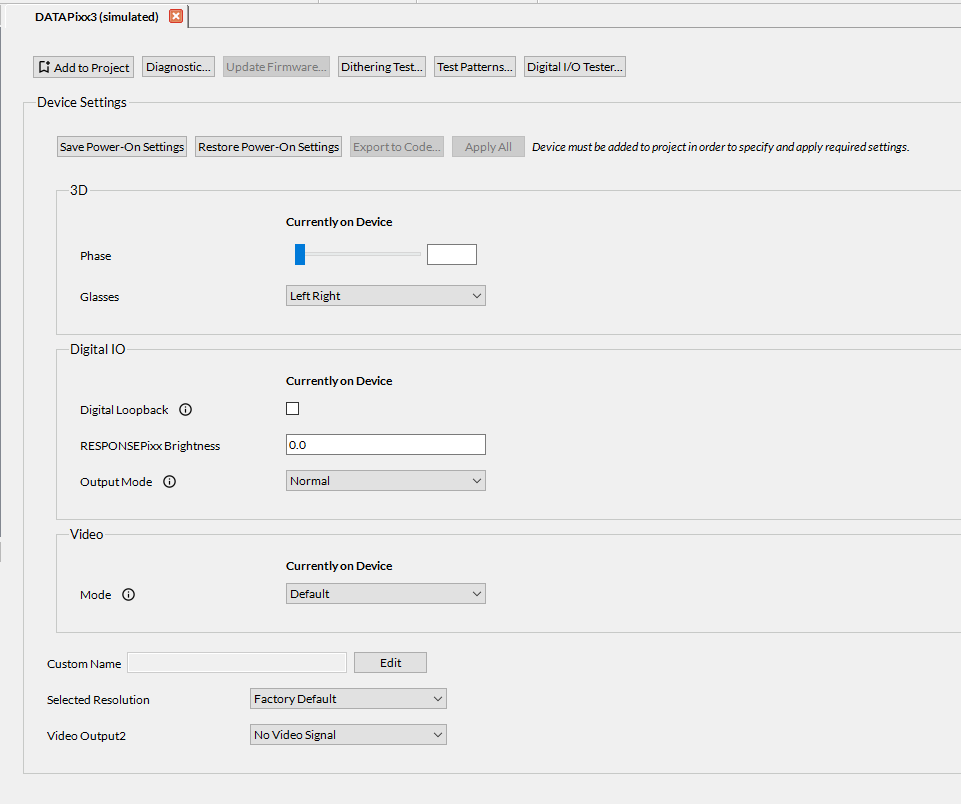Enable the Digital Loopback checkbox
The image size is (961, 804).
293,409
